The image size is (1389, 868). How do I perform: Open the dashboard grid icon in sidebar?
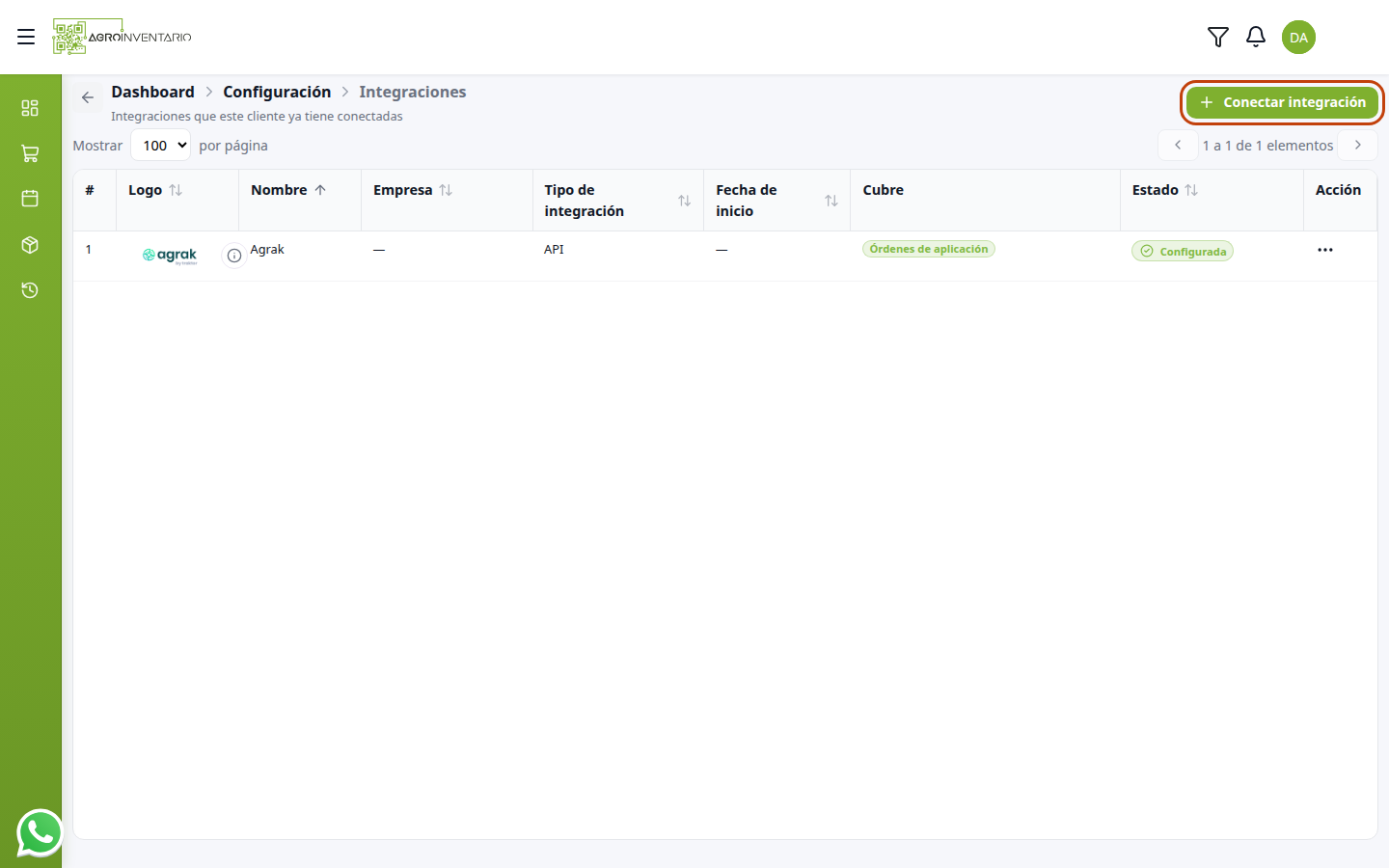(30, 108)
